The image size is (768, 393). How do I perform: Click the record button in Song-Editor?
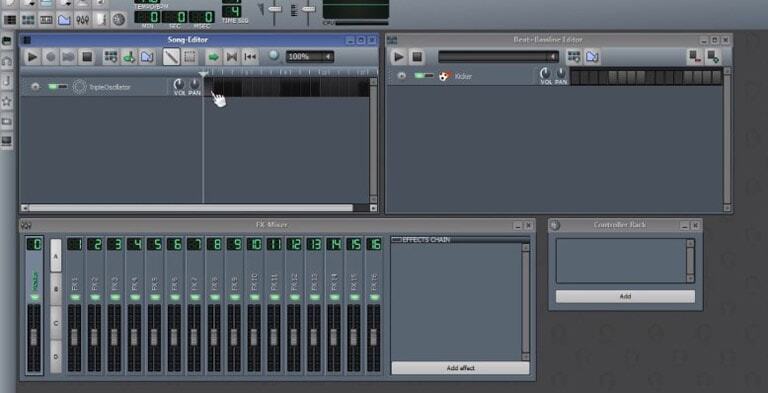[50, 57]
